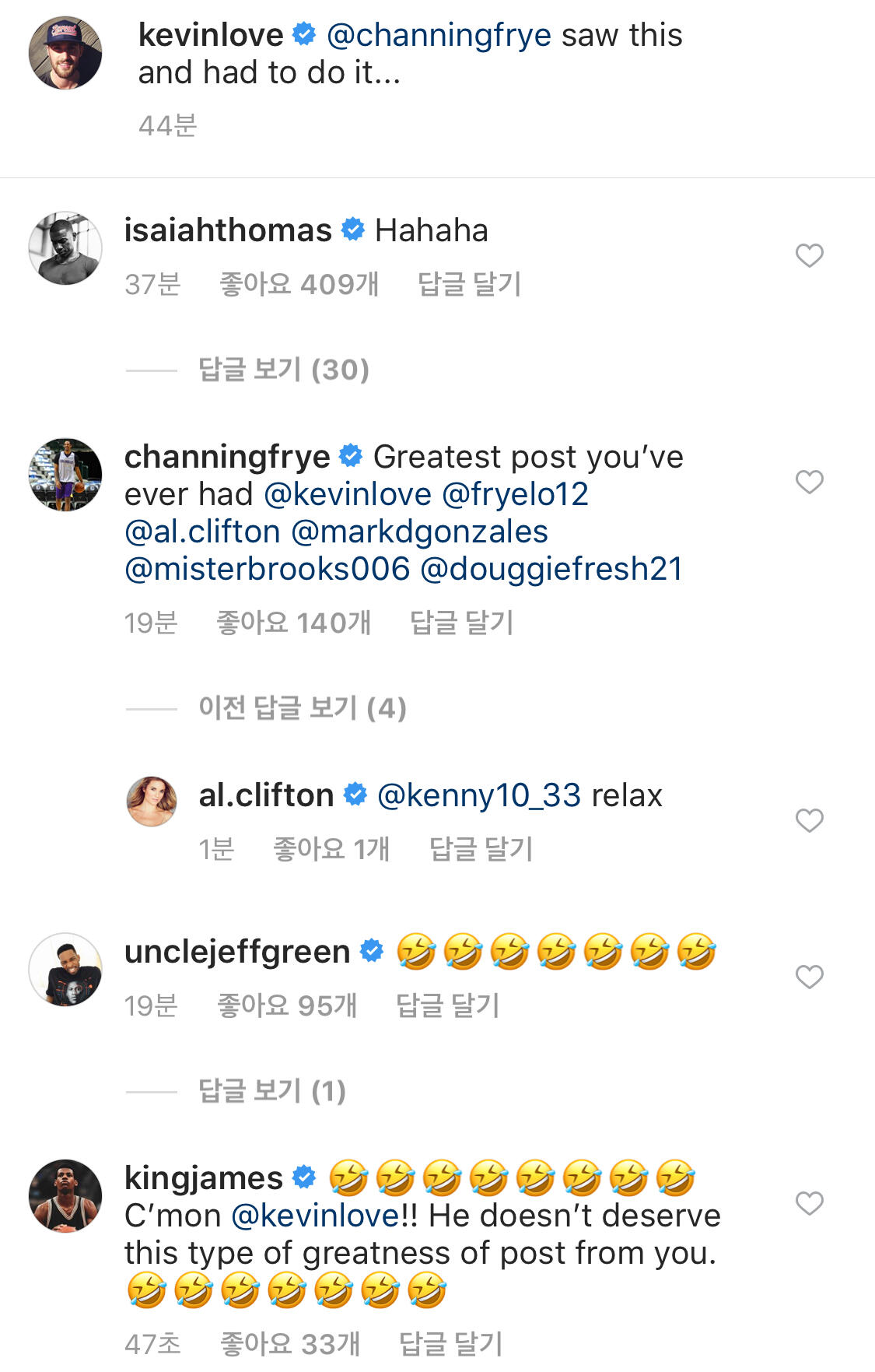
Task: Reply to kingjames's comment
Action: click(x=450, y=1344)
